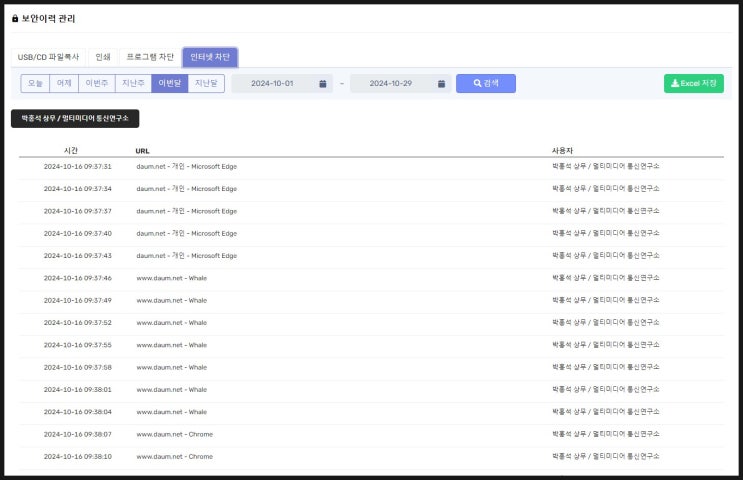Screen dimensions: 743x480
Task: Switch to the USB/CD 파일복사 tab
Action: pos(48,57)
